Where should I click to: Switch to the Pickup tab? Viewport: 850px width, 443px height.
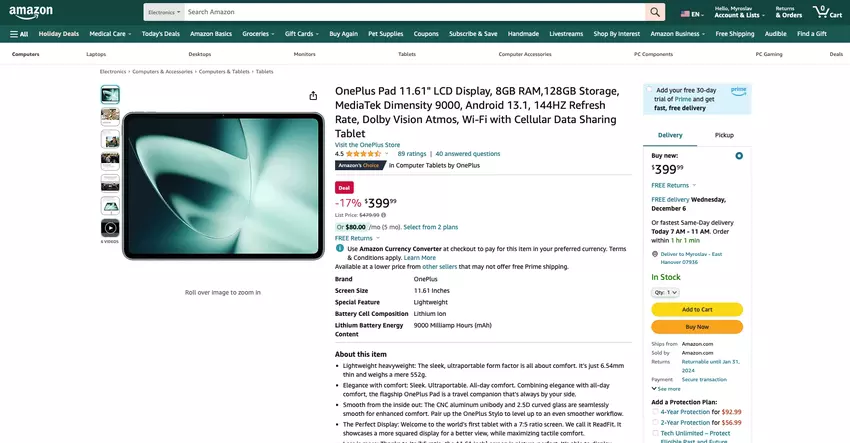tap(724, 135)
